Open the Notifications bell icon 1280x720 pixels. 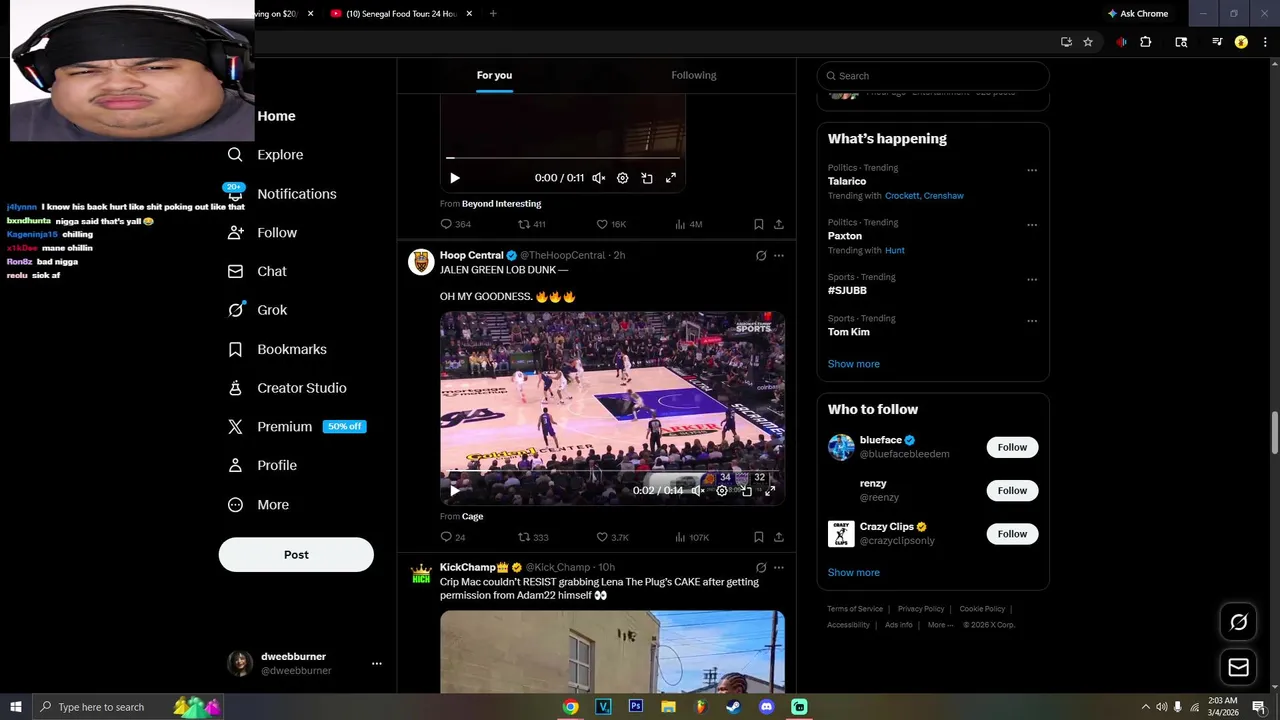coord(235,195)
